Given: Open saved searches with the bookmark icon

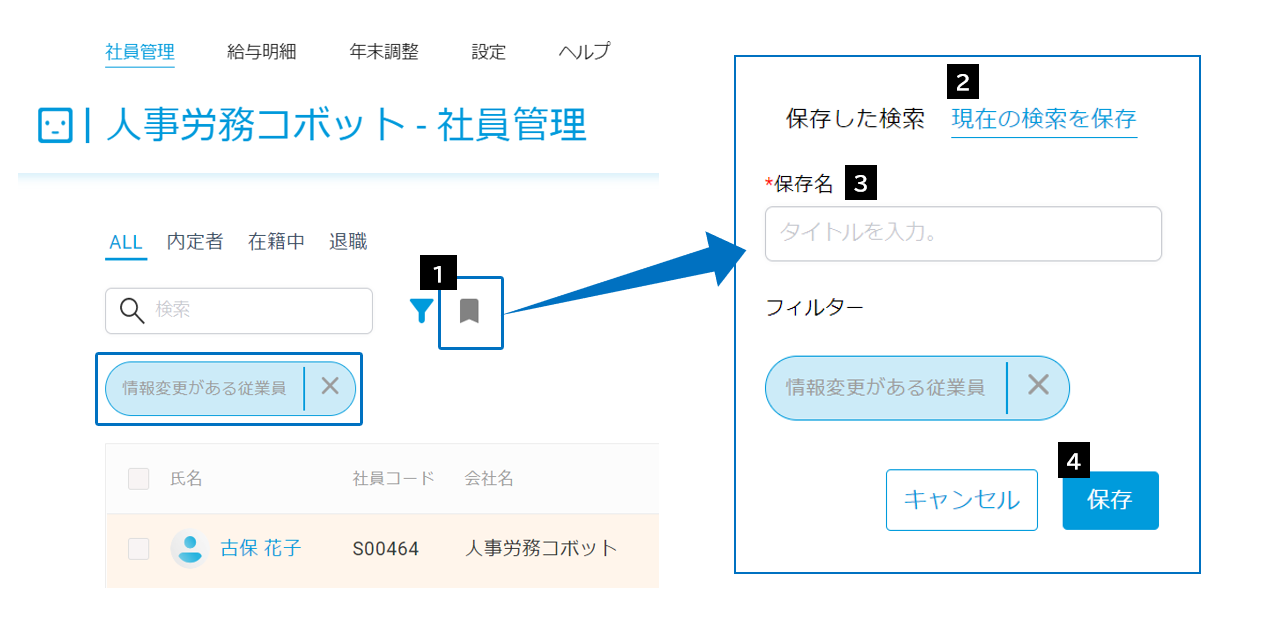Looking at the screenshot, I should tap(469, 311).
